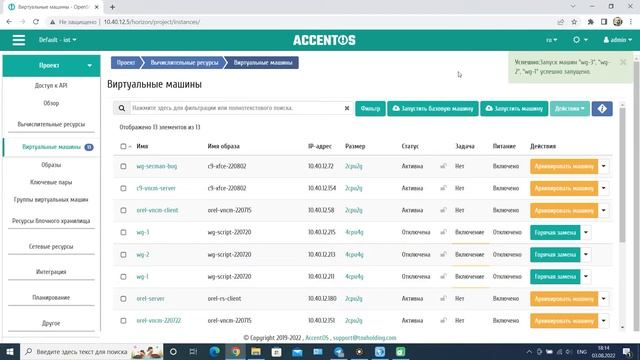640x360 pixels.
Task: Open Образы in sidebar
Action: point(51,165)
